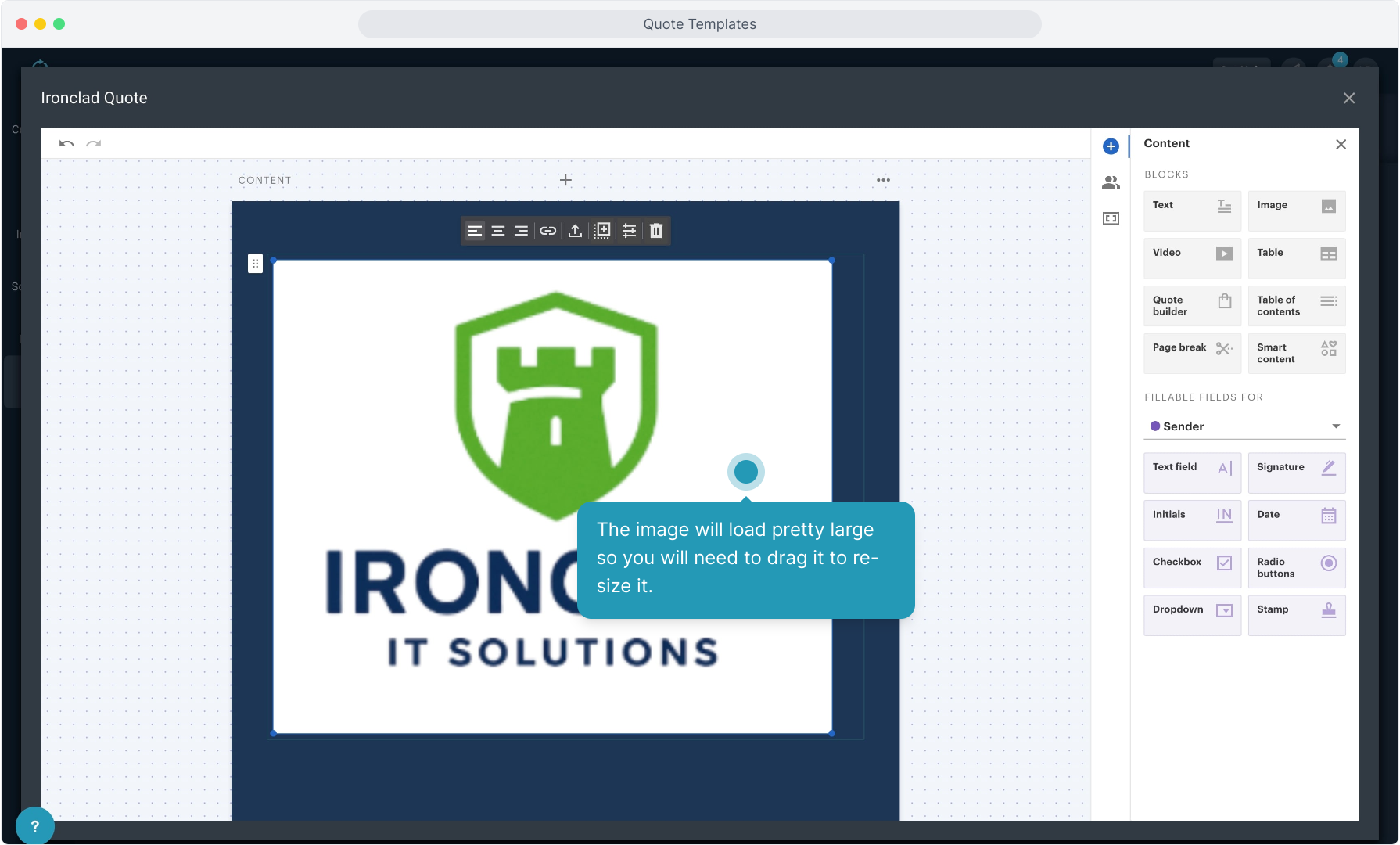Screen dimensions: 1400x845
Task: Click the undo arrow icon
Action: point(66,144)
